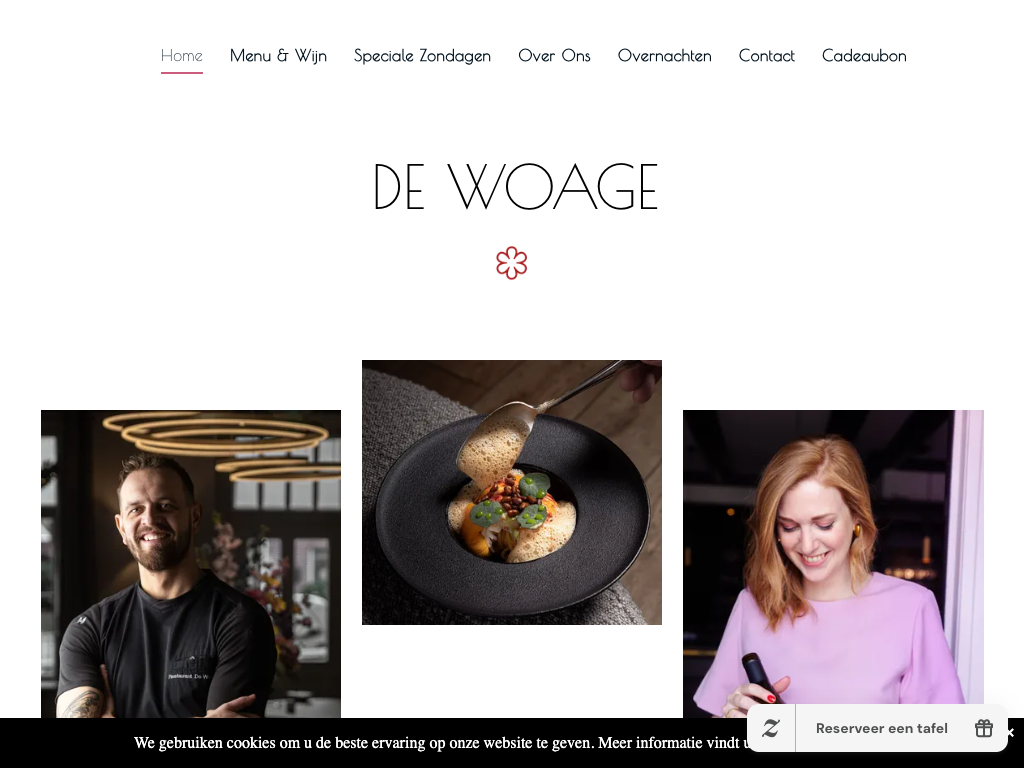
Task: Click the red Michelin star flower icon
Action: tap(511, 263)
